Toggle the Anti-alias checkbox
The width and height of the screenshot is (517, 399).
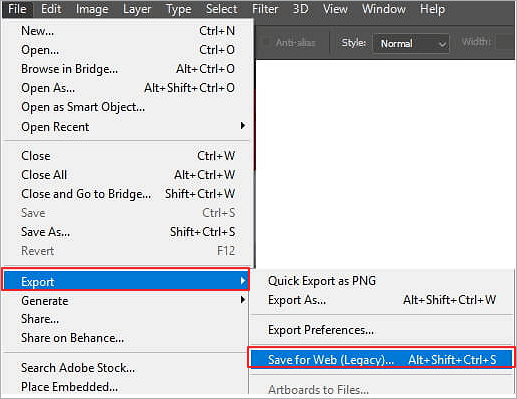(266, 43)
